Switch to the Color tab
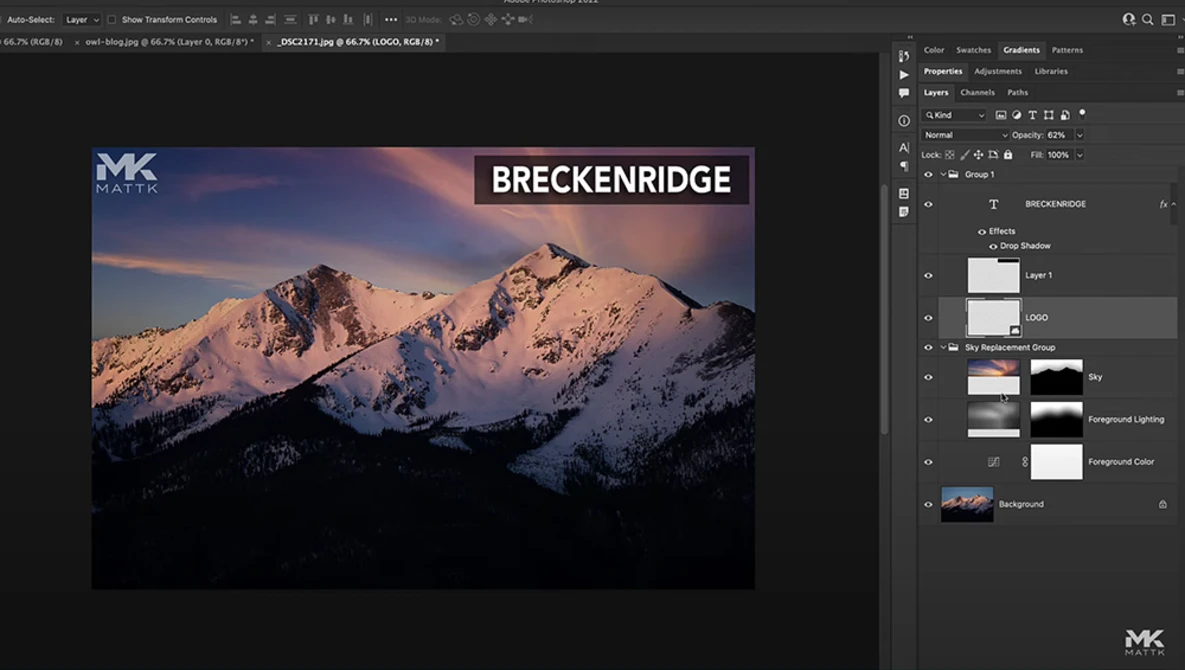Screen dimensions: 1185x670 pos(934,50)
